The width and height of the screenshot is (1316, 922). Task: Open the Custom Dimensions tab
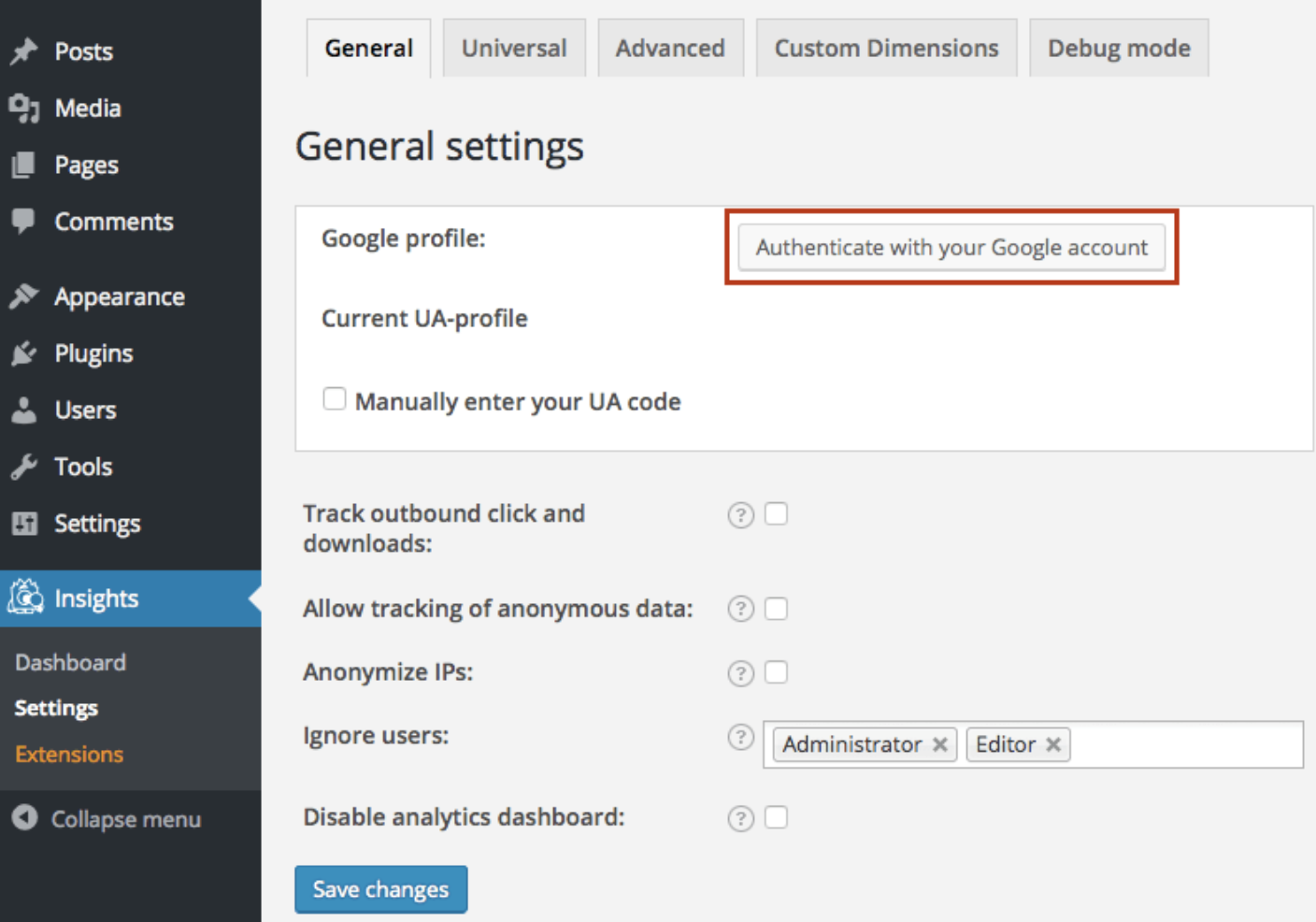point(886,49)
